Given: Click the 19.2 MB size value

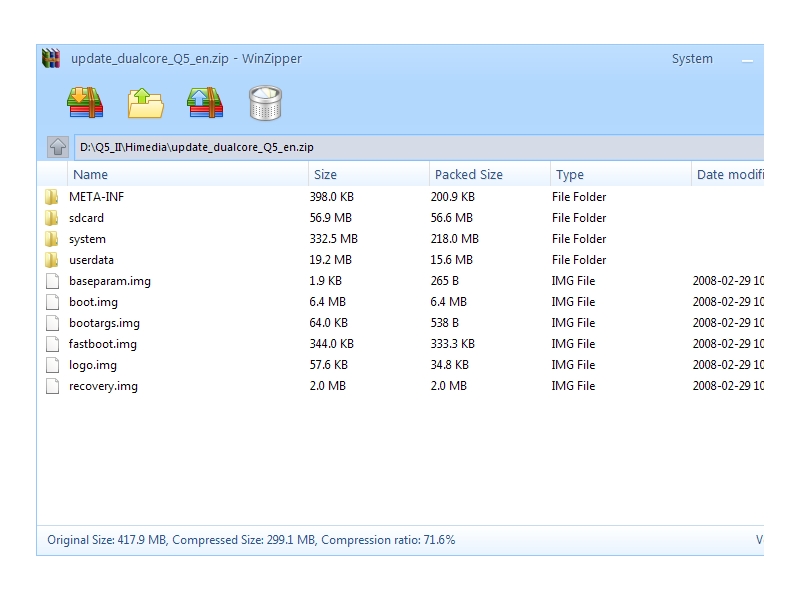Looking at the screenshot, I should 331,260.
